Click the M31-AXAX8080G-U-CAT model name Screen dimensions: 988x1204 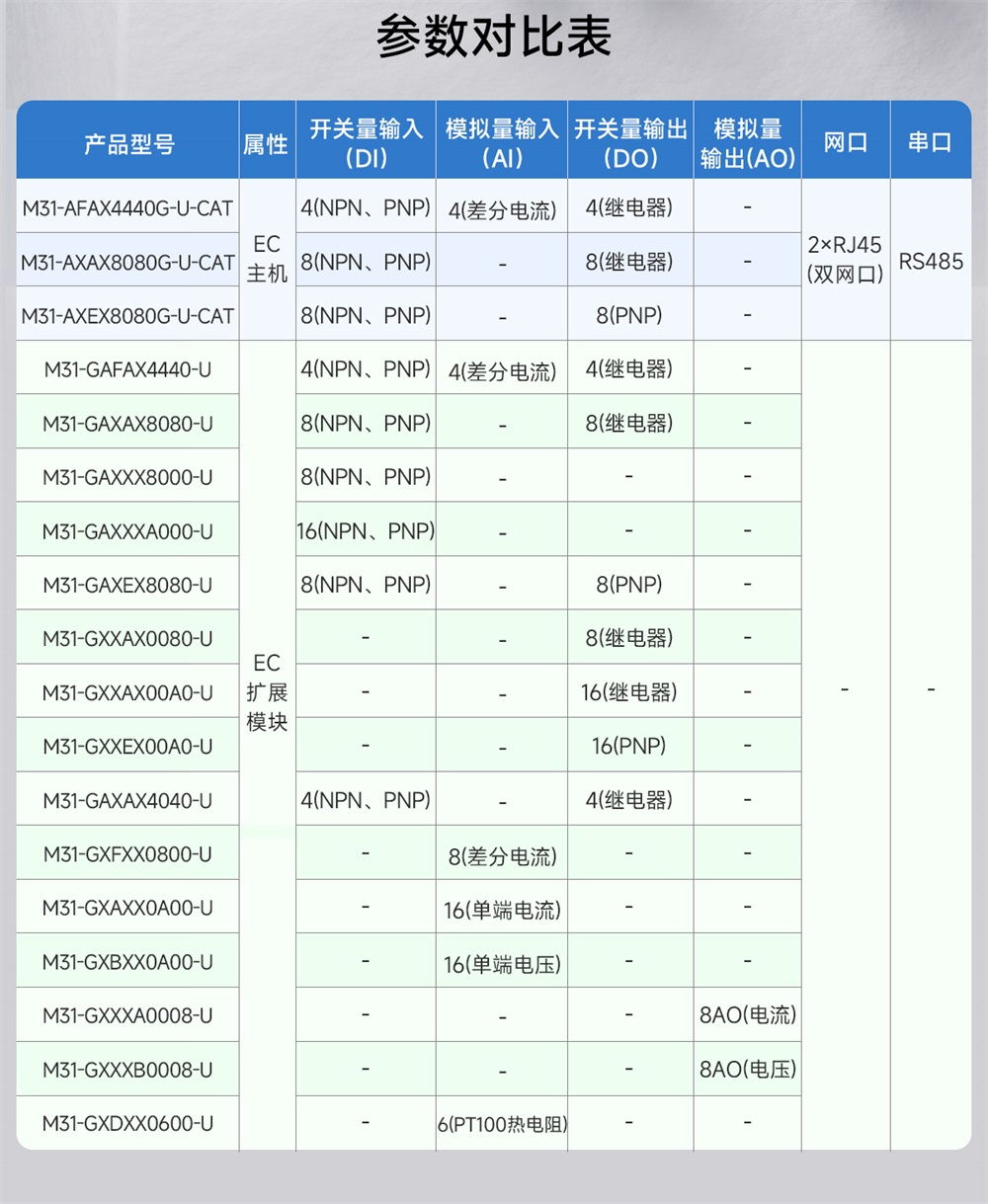point(126,262)
